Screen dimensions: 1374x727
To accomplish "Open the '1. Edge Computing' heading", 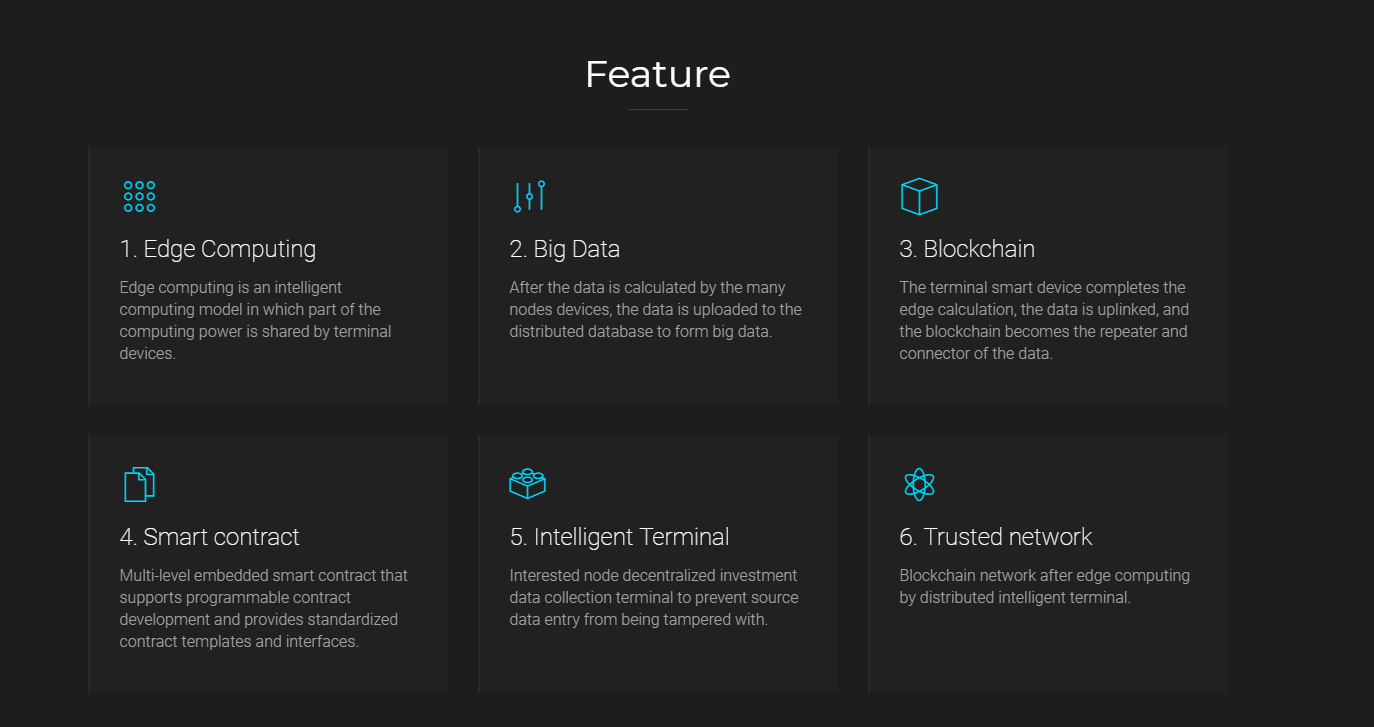I will (x=218, y=249).
